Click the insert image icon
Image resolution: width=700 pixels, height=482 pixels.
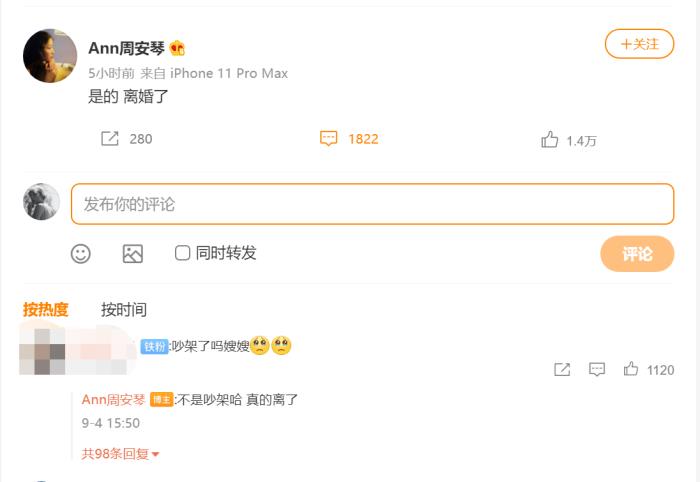133,254
